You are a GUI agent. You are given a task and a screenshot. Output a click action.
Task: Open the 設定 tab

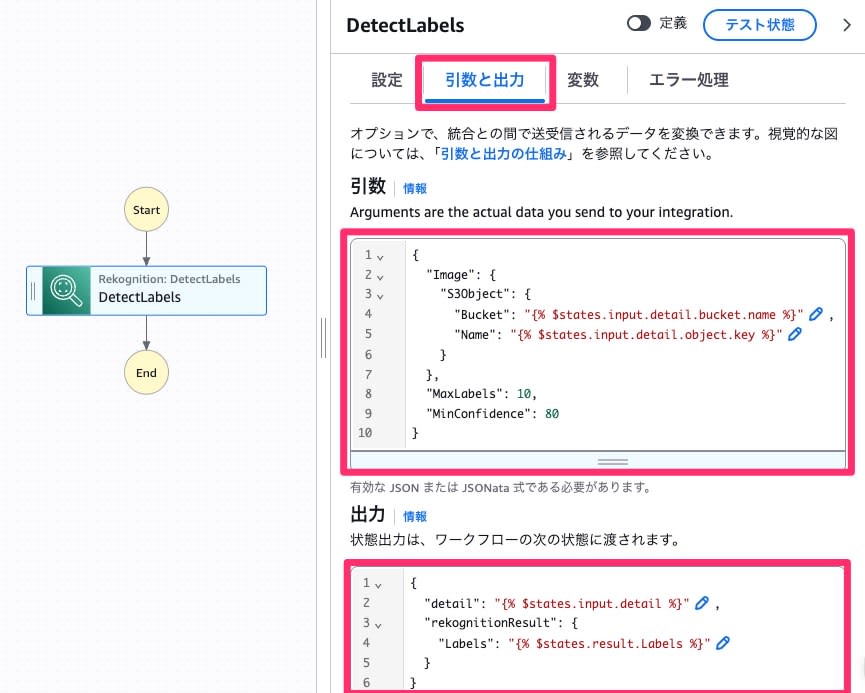(387, 80)
